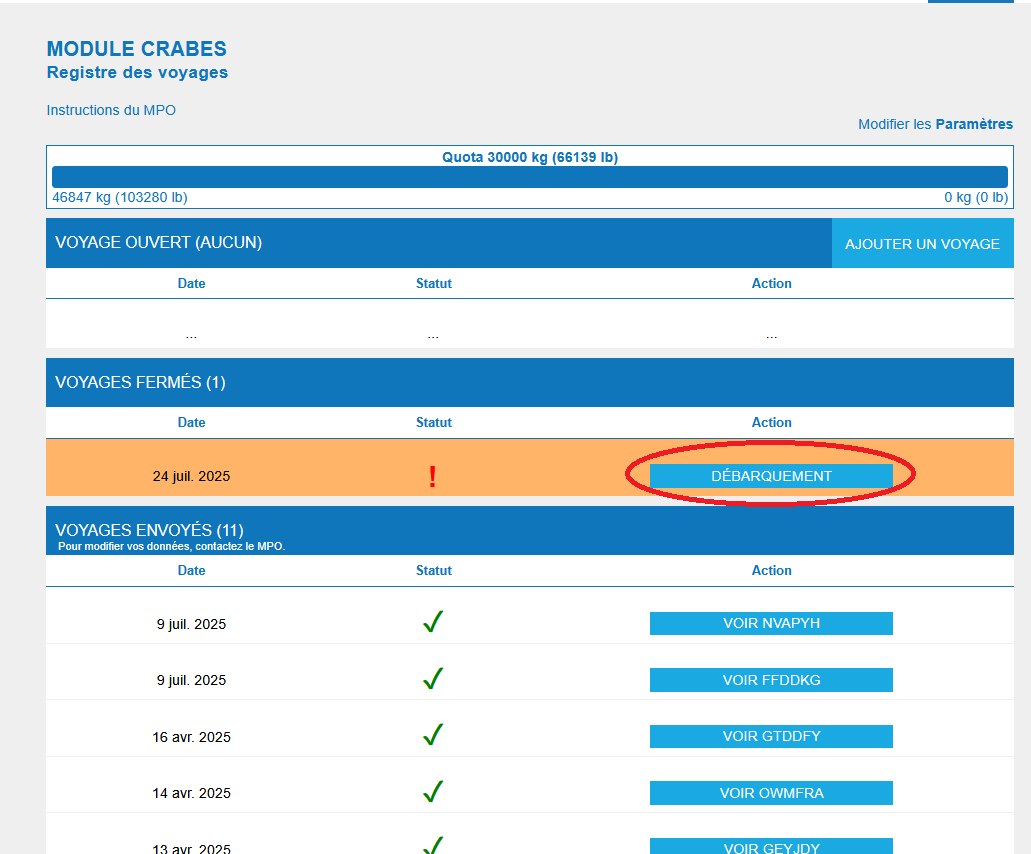Click green checkmark in the FFDDKG row
1031x854 pixels.
(433, 680)
